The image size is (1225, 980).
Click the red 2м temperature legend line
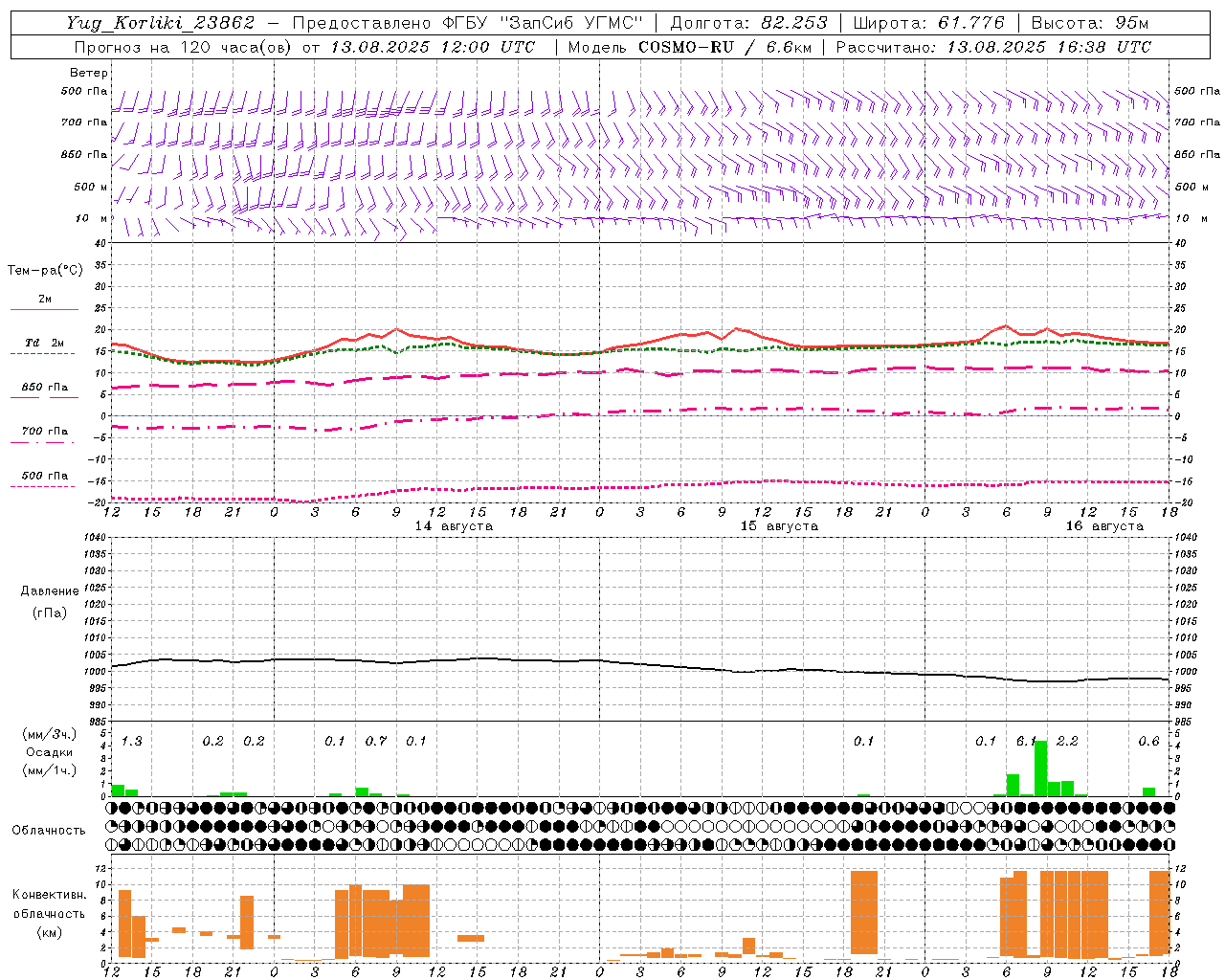click(44, 309)
